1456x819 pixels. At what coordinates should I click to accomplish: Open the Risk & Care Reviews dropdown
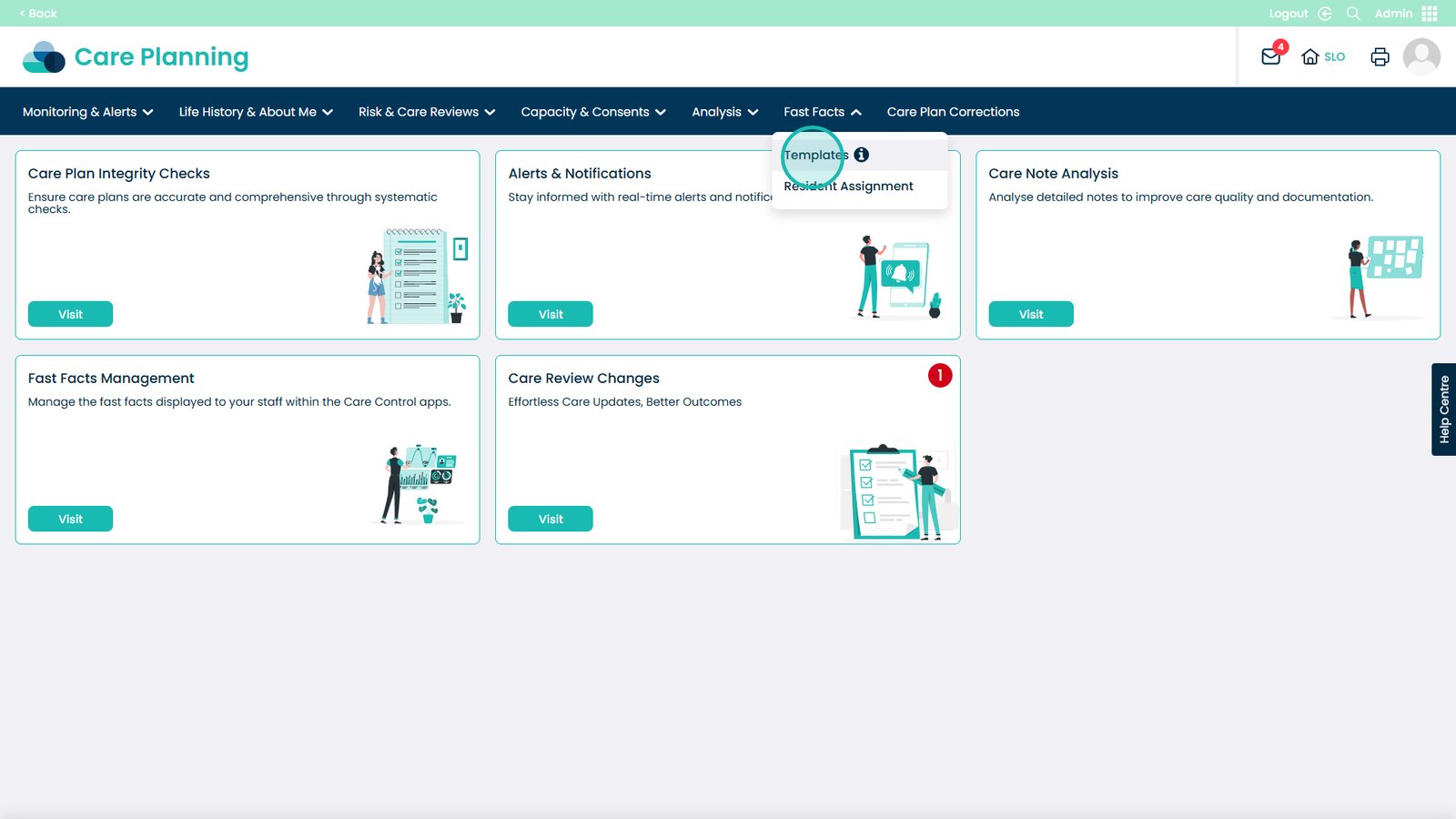[426, 112]
